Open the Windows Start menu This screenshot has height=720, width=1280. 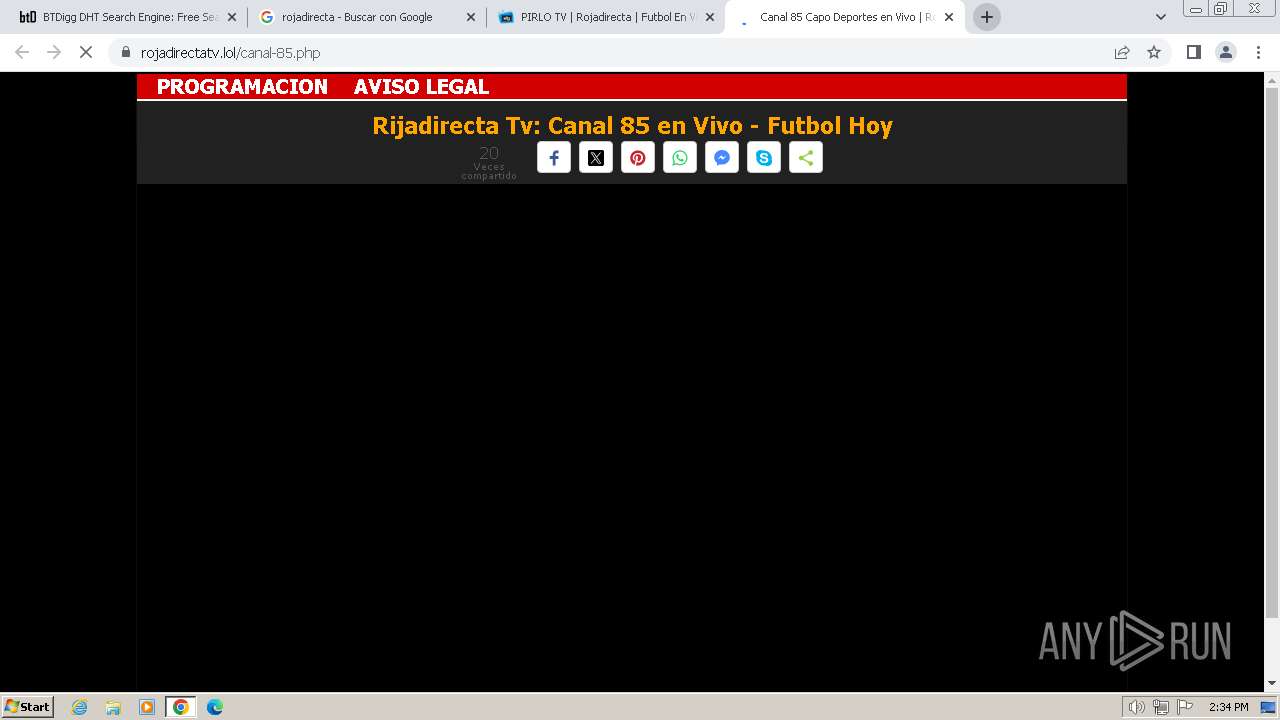(x=28, y=706)
